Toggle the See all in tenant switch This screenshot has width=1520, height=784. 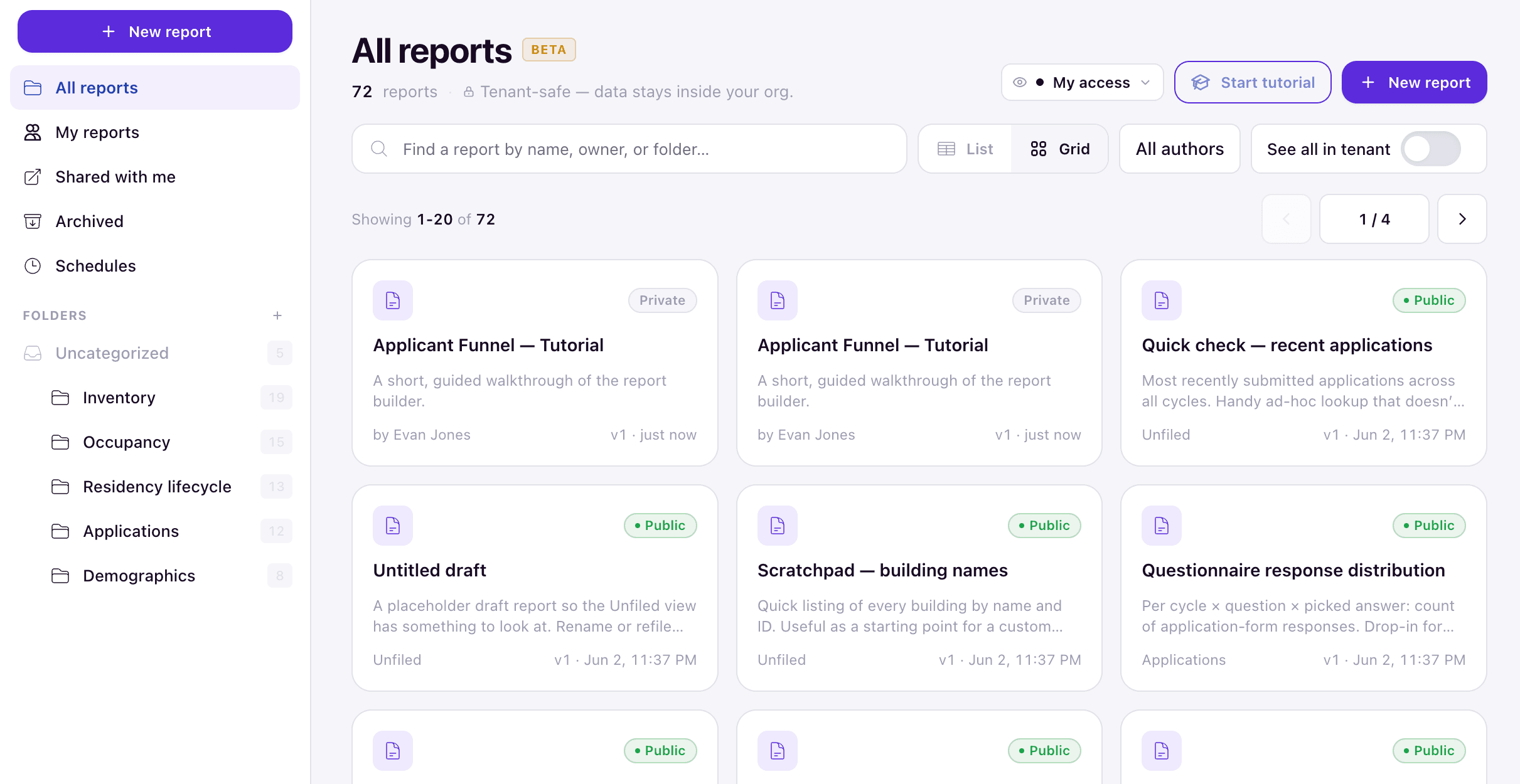(1431, 149)
